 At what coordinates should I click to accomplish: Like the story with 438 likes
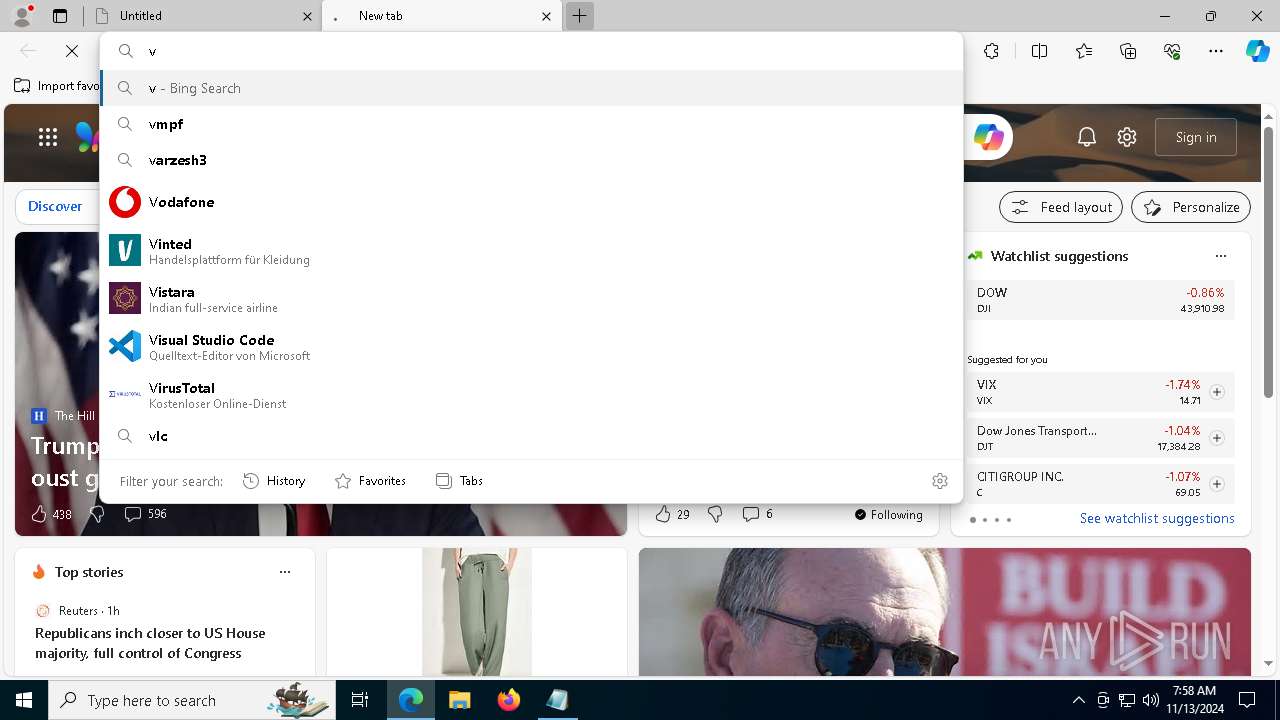tap(51, 514)
